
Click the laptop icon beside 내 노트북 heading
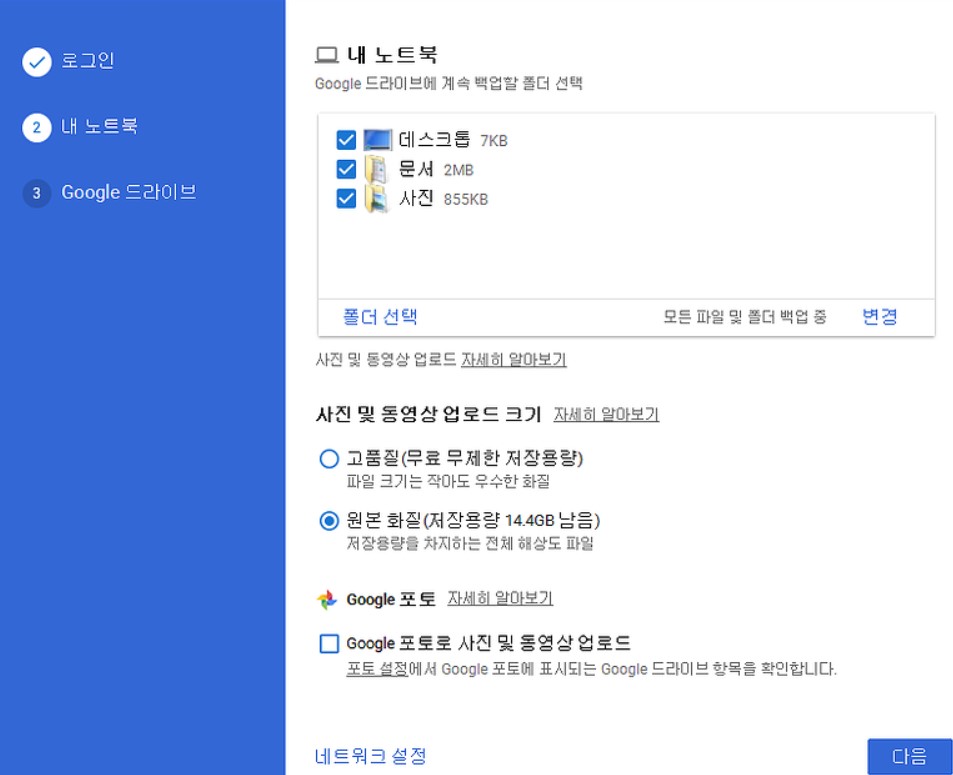pos(326,55)
